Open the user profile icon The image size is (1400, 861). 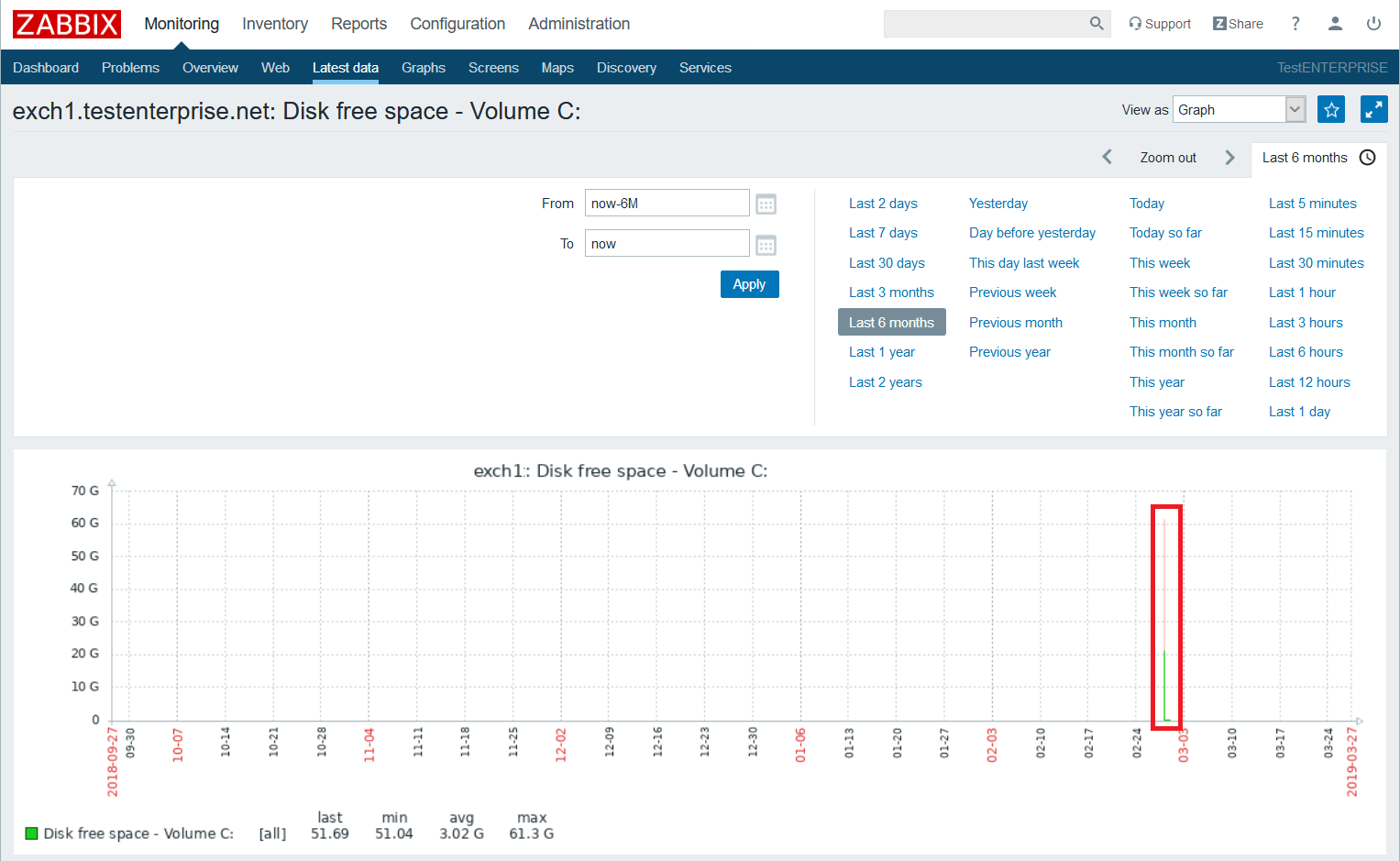click(1335, 24)
